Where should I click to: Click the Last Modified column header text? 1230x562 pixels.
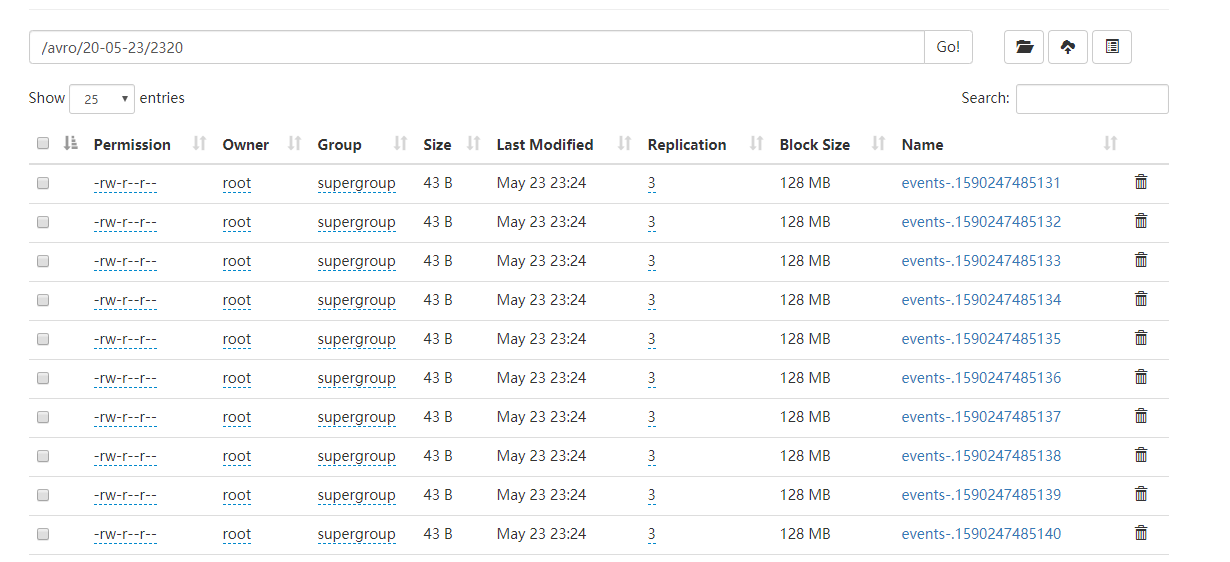[545, 145]
